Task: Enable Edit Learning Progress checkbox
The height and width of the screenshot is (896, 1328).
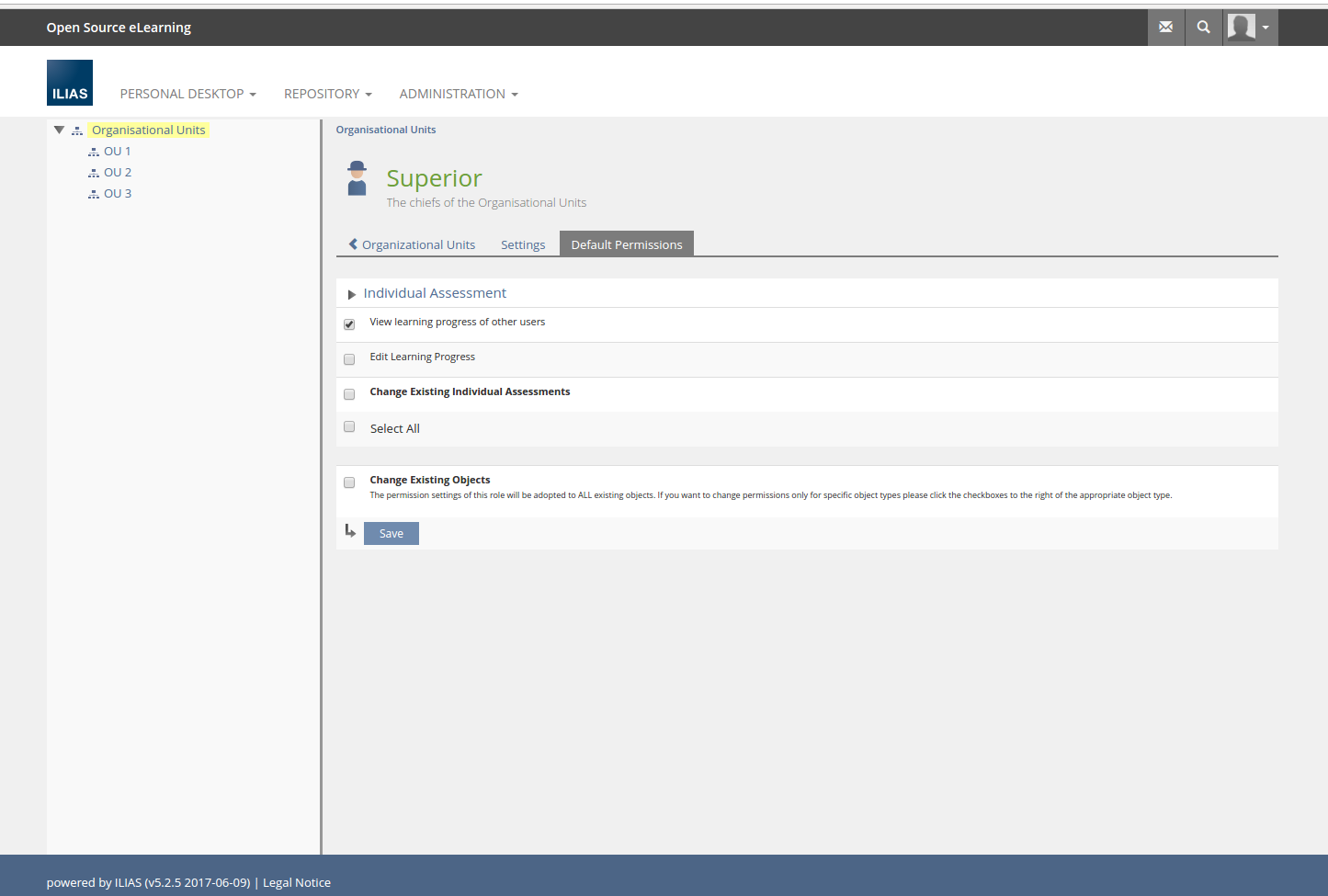Action: pyautogui.click(x=349, y=359)
